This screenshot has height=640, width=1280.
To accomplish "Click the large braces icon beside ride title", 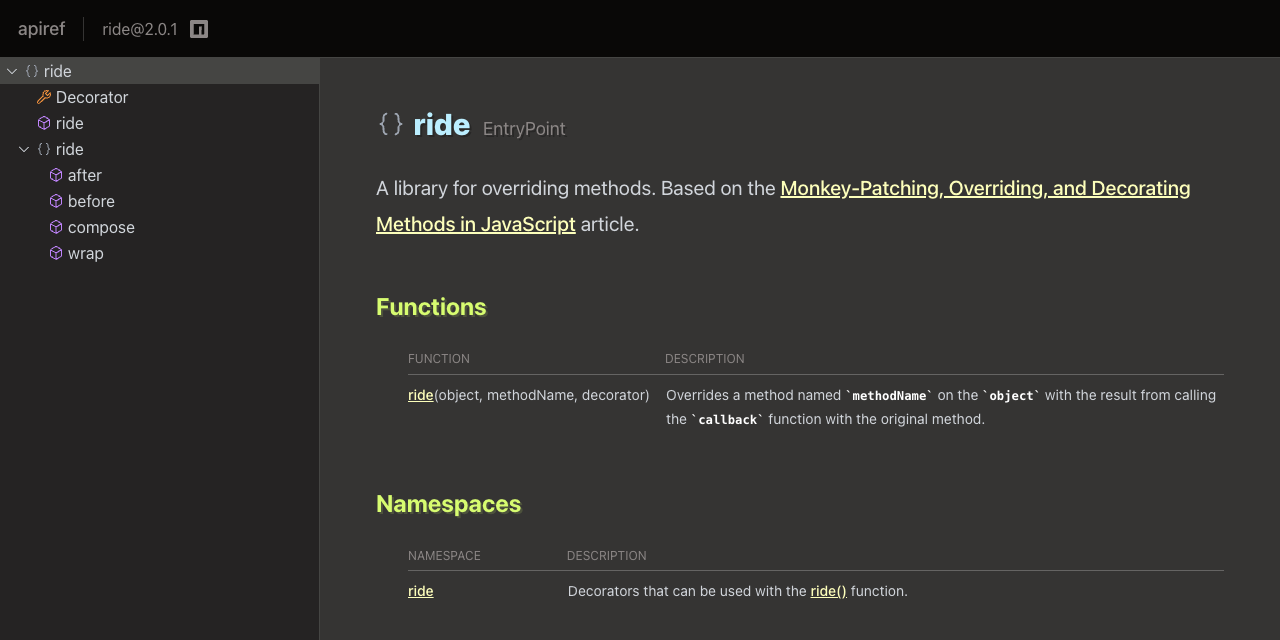I will [x=391, y=124].
